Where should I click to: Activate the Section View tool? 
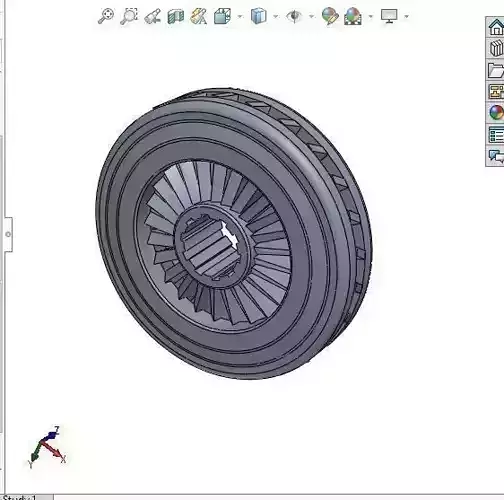[176, 16]
